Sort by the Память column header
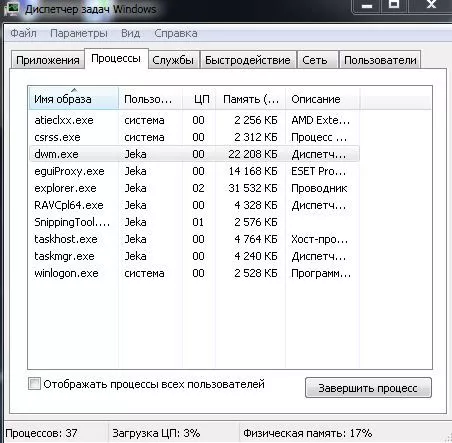The height and width of the screenshot is (443, 452). [x=250, y=98]
